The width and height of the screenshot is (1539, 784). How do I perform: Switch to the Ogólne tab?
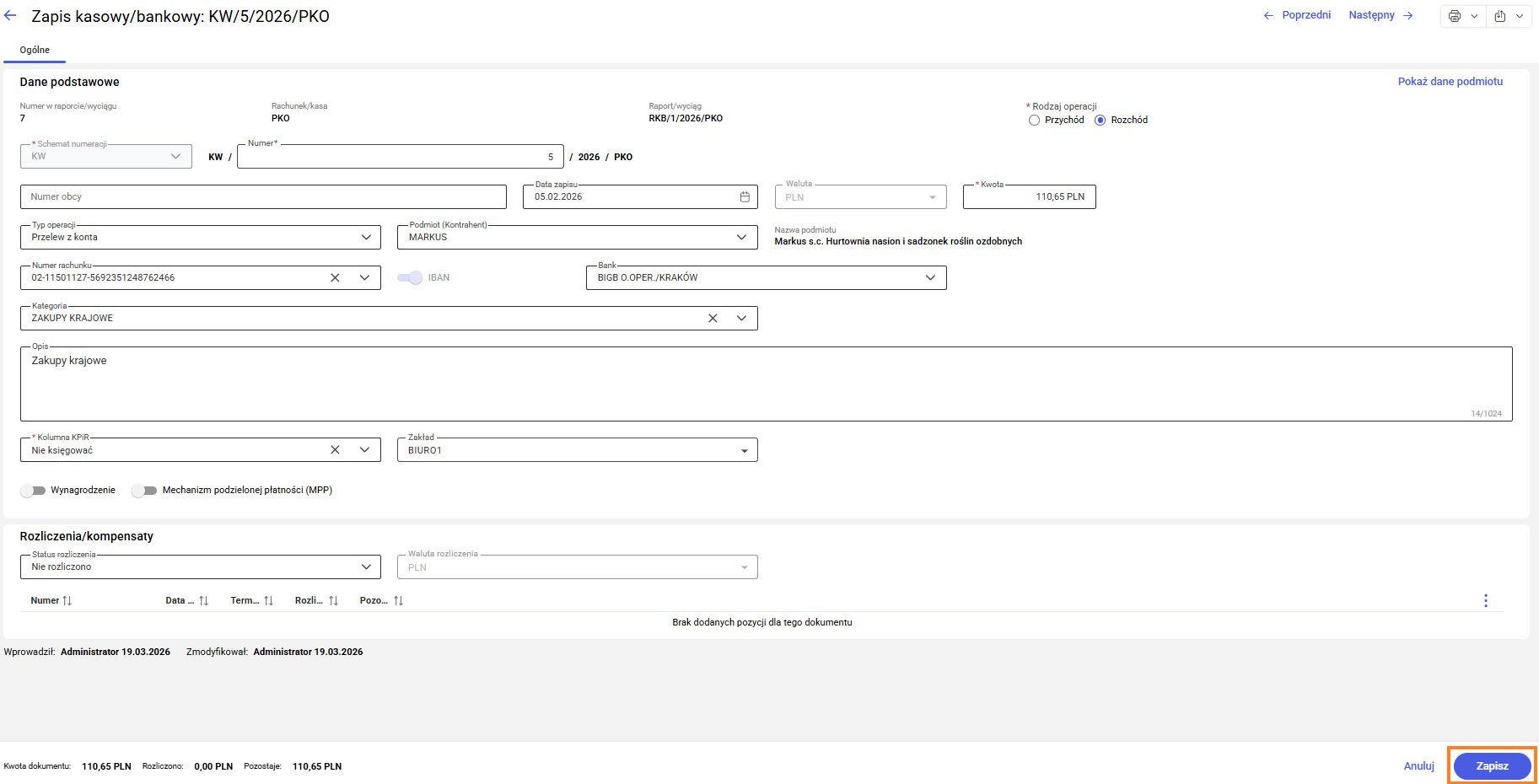pos(35,50)
